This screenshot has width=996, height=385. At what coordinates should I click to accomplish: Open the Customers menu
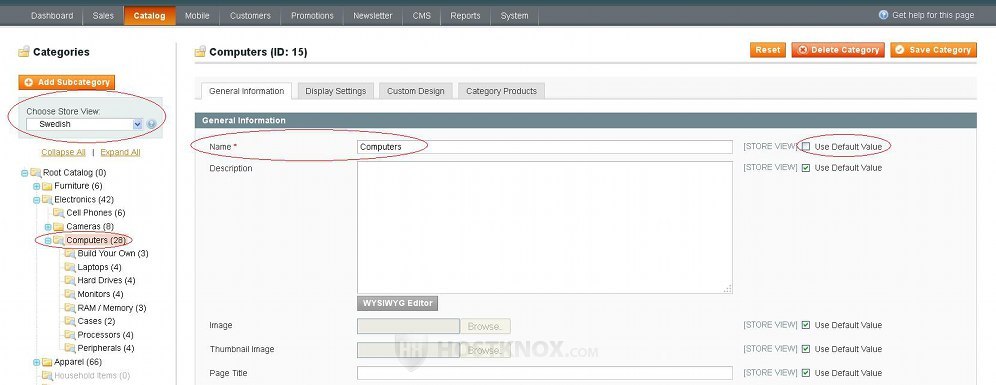250,16
